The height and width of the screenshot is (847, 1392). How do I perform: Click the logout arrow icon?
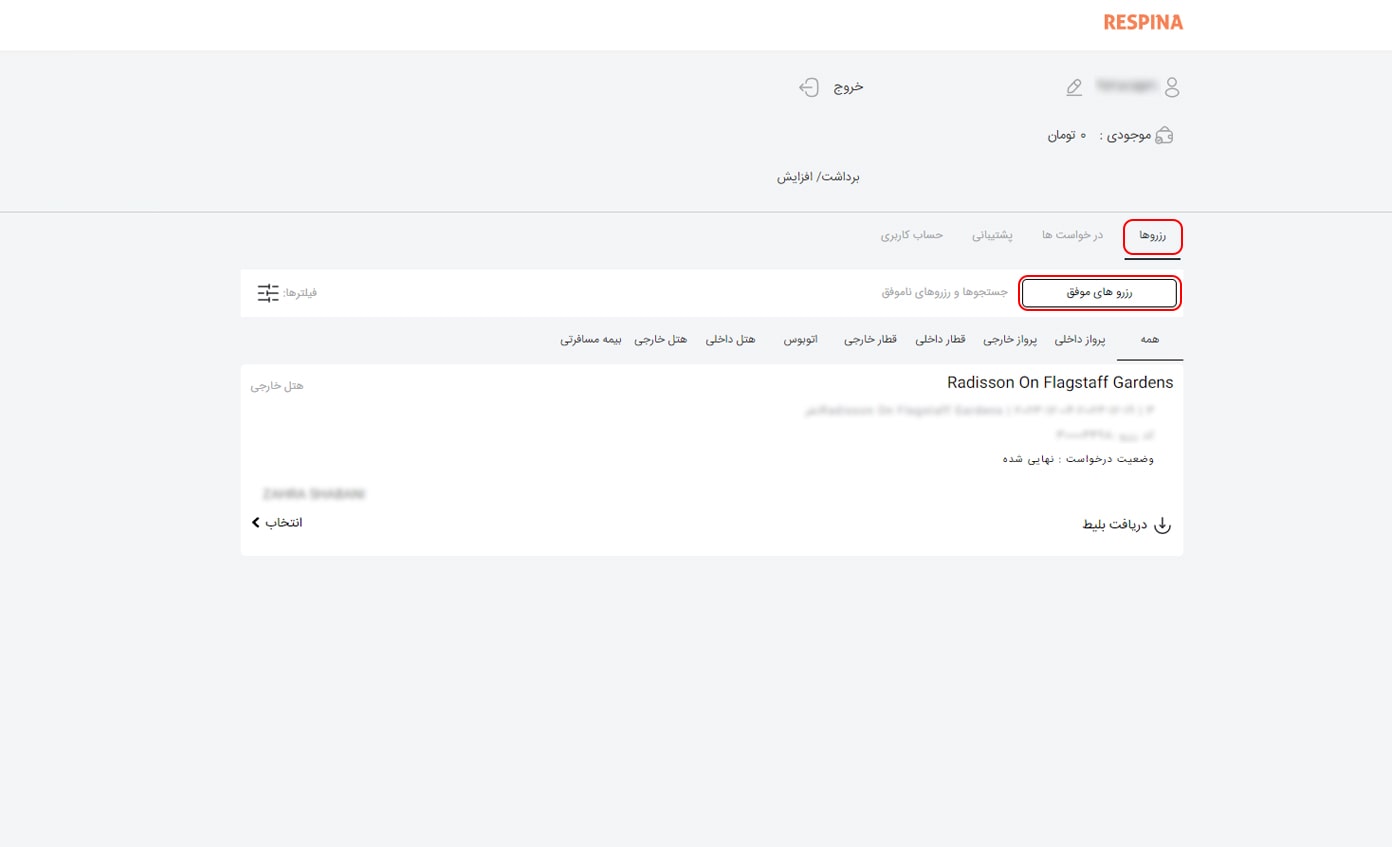809,87
